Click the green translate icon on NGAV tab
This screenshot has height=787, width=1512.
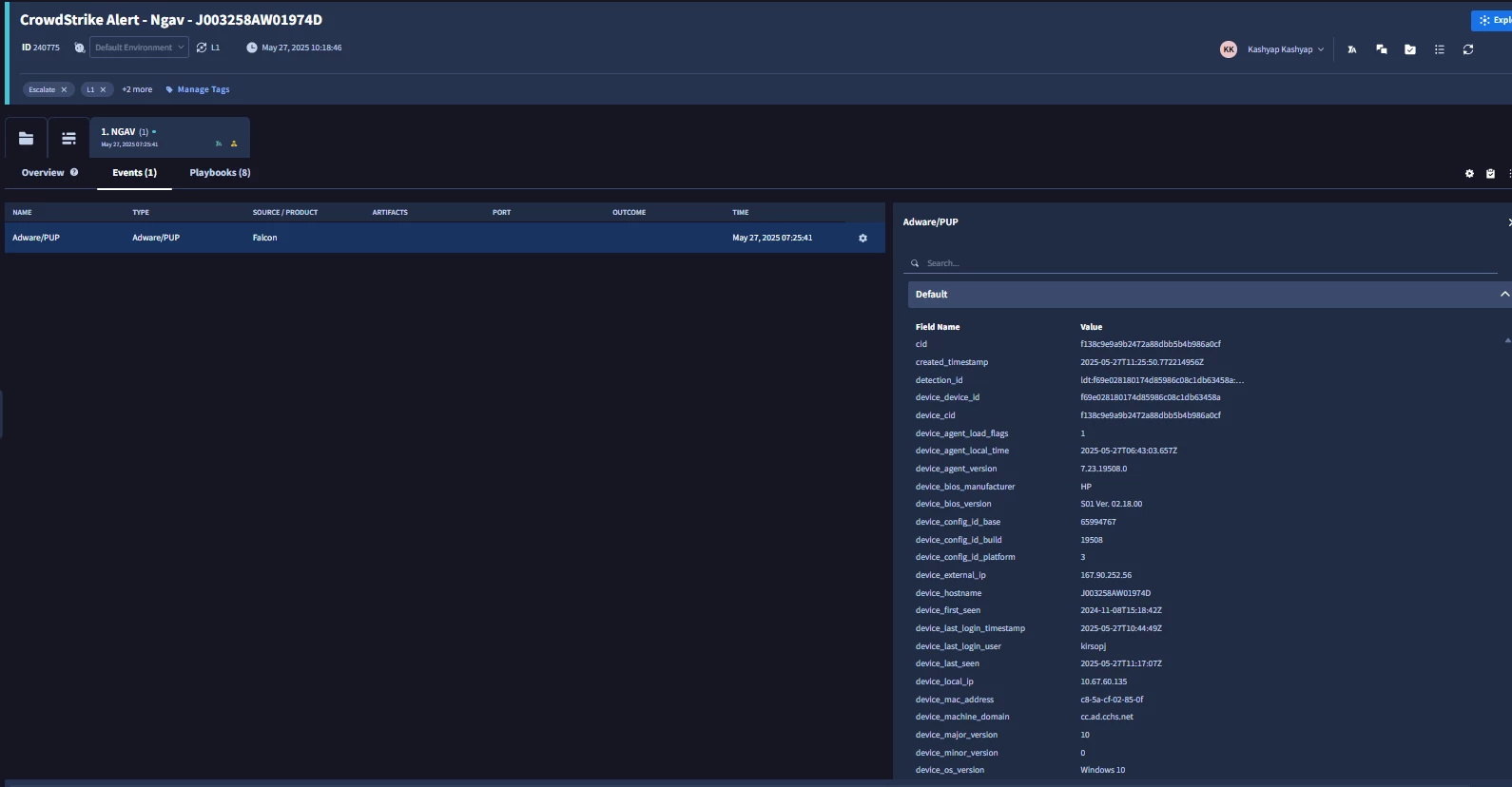(x=219, y=144)
